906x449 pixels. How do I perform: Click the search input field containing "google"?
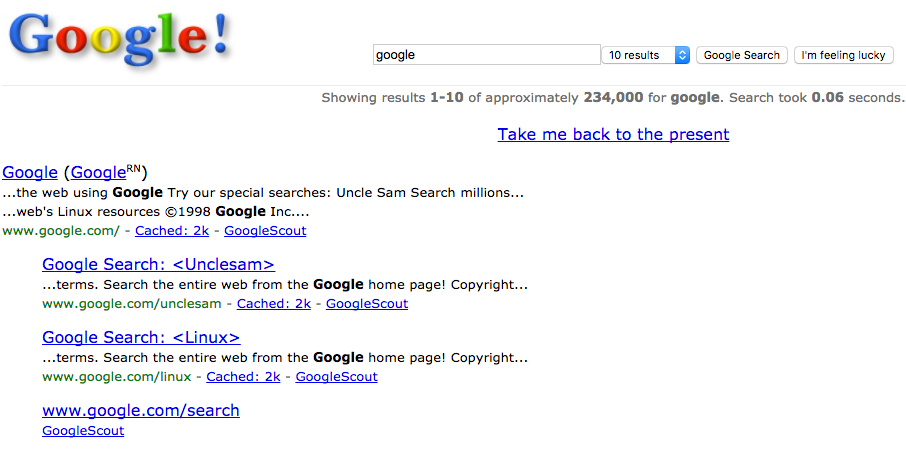tap(486, 55)
